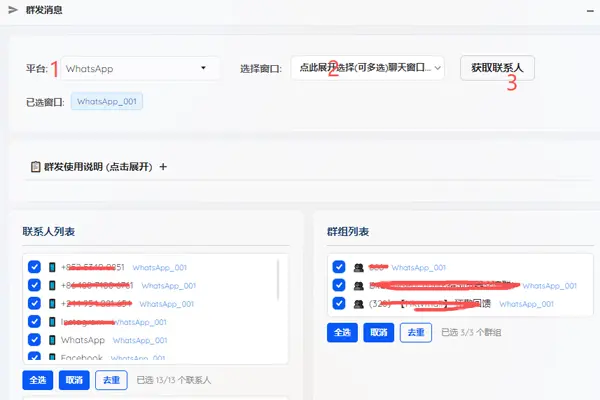Click the 群组列表 heading
Screen dimensions: 600x400
tap(348, 232)
